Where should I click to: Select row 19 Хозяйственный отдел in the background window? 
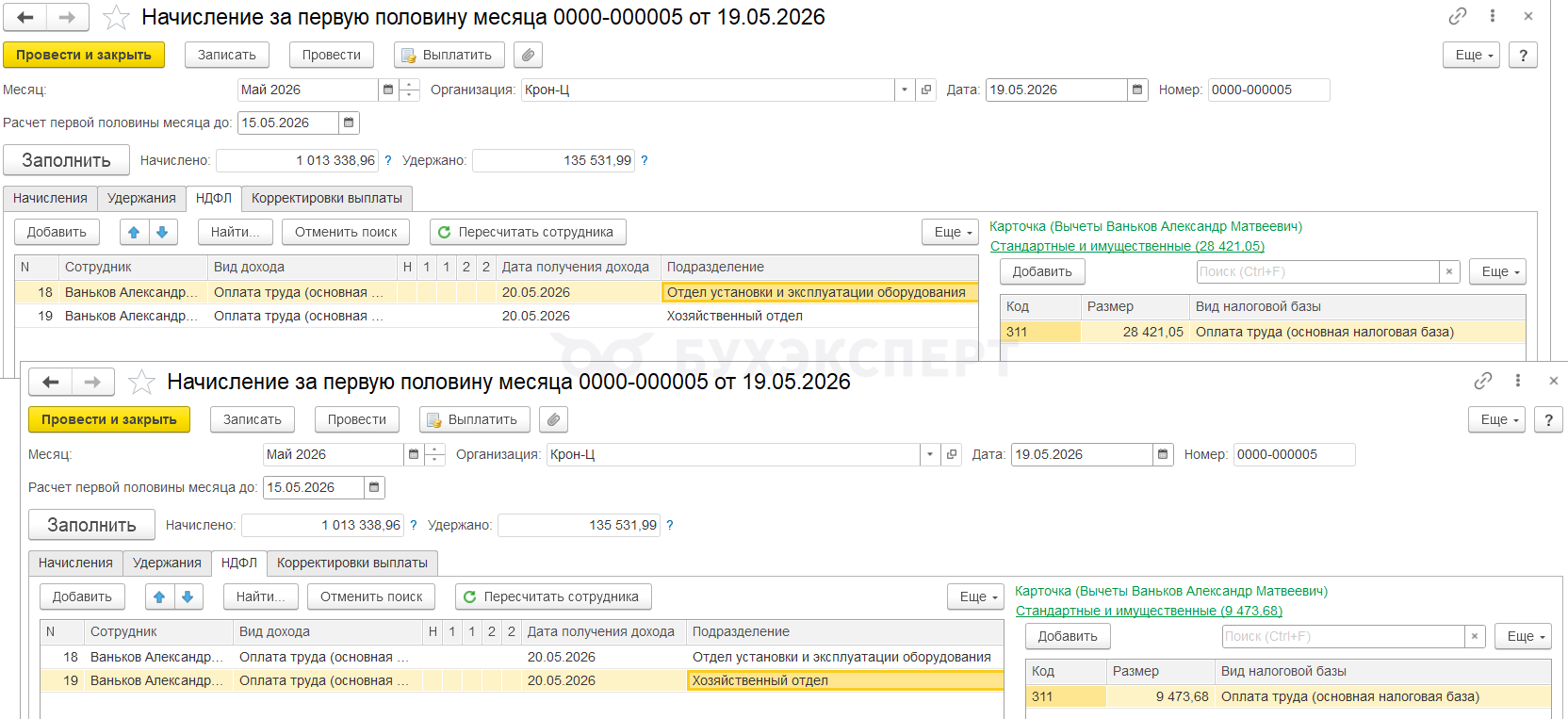(497, 316)
